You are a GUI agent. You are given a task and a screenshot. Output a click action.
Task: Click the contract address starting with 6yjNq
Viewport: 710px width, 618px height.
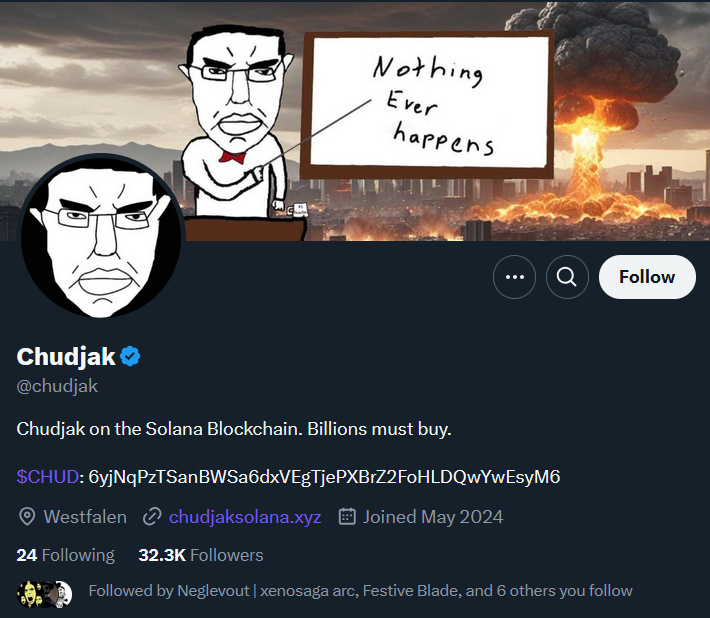tap(324, 477)
